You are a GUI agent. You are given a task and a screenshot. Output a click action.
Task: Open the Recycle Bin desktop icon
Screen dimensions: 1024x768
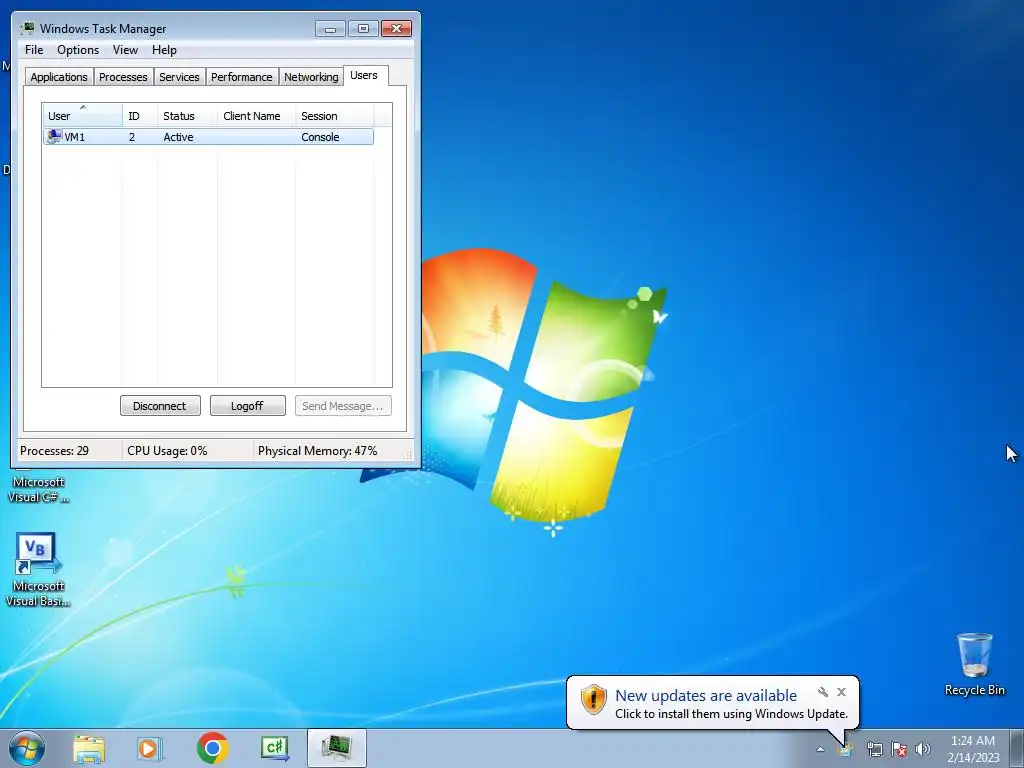tap(974, 664)
